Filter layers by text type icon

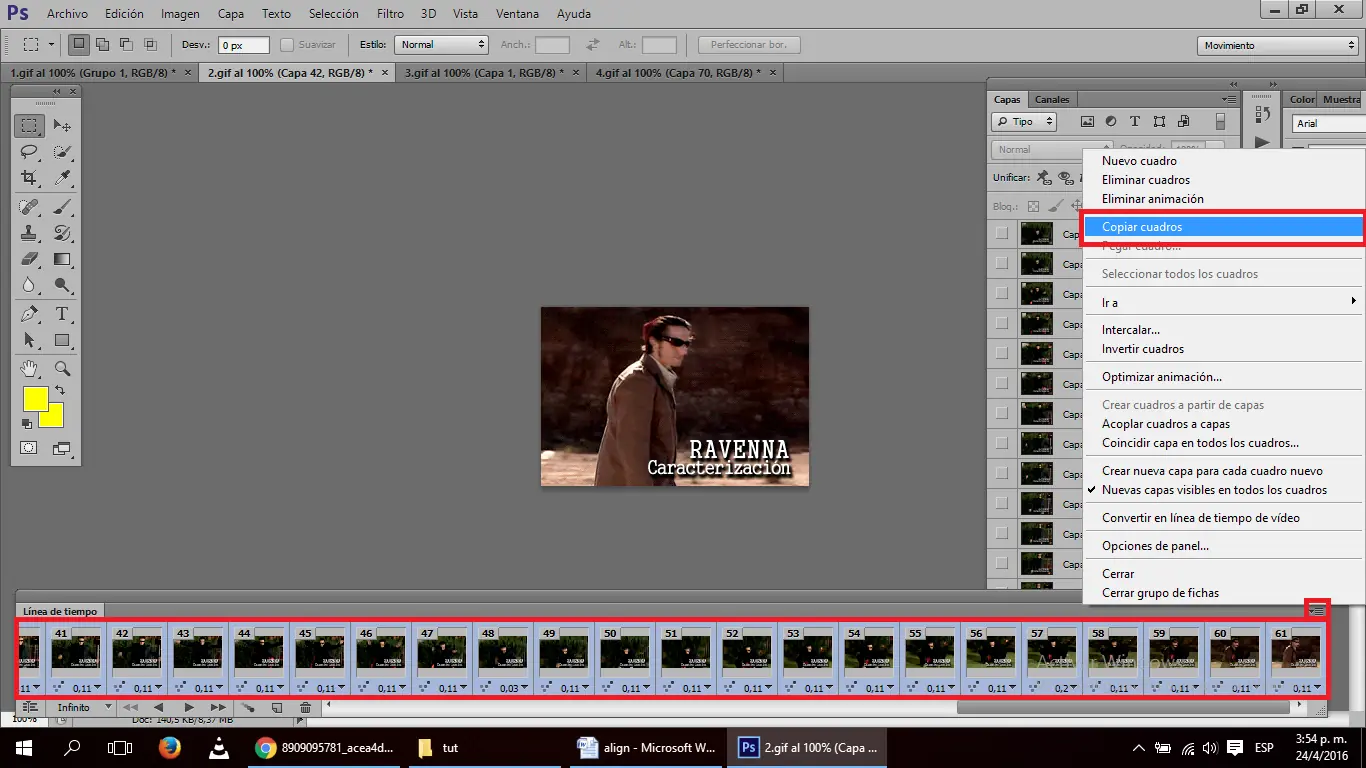pos(1135,122)
